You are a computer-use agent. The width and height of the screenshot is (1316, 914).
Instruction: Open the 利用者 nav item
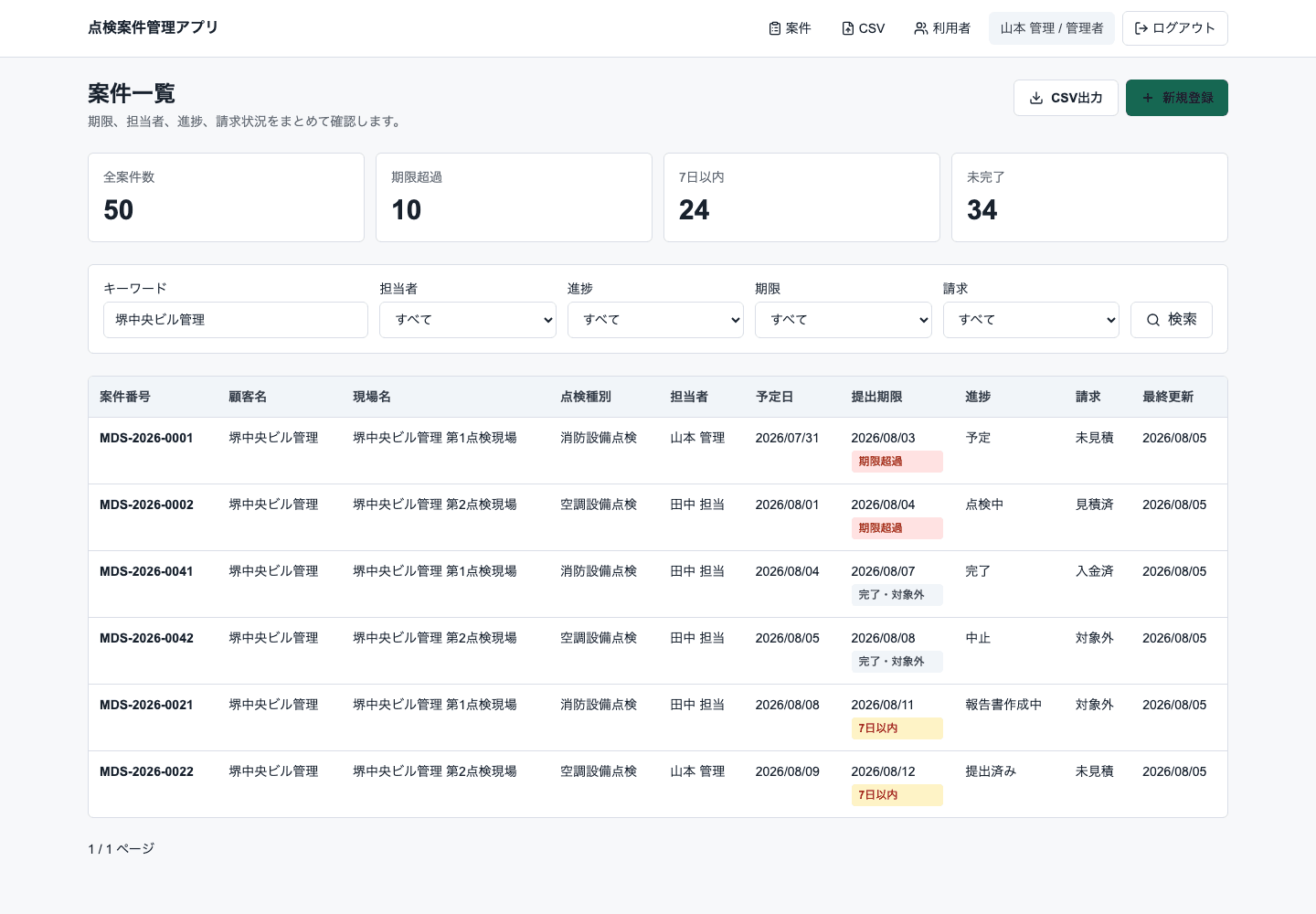tap(942, 28)
